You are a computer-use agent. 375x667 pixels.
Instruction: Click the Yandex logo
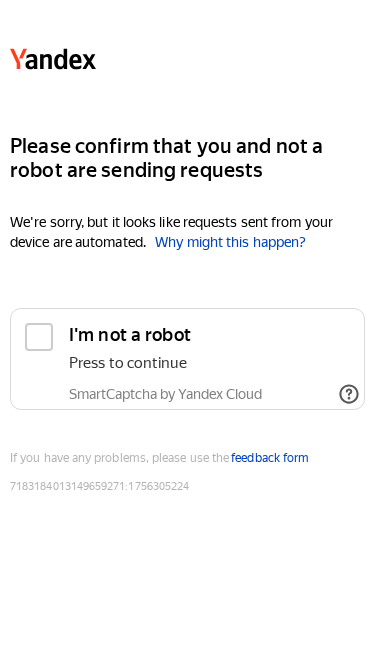click(53, 59)
